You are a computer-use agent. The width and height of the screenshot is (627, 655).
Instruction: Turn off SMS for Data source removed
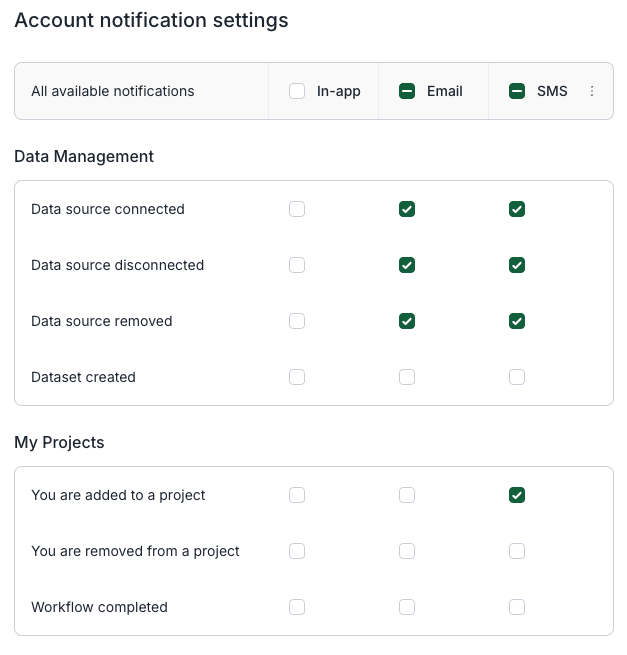click(x=517, y=321)
